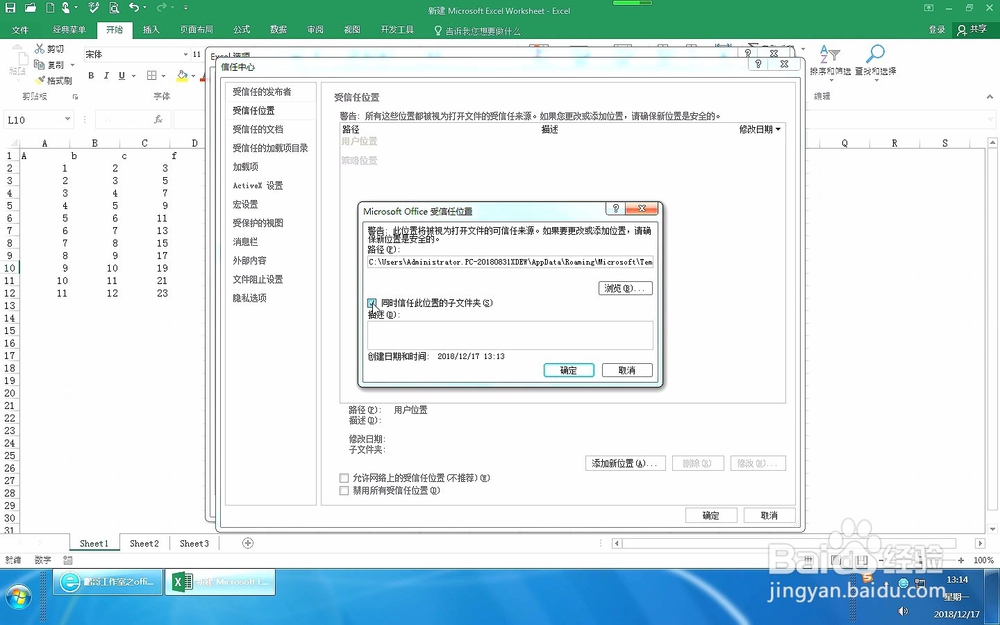The height and width of the screenshot is (625, 1000).
Task: Save workbook with the floppy disk icon
Action: click(10, 8)
